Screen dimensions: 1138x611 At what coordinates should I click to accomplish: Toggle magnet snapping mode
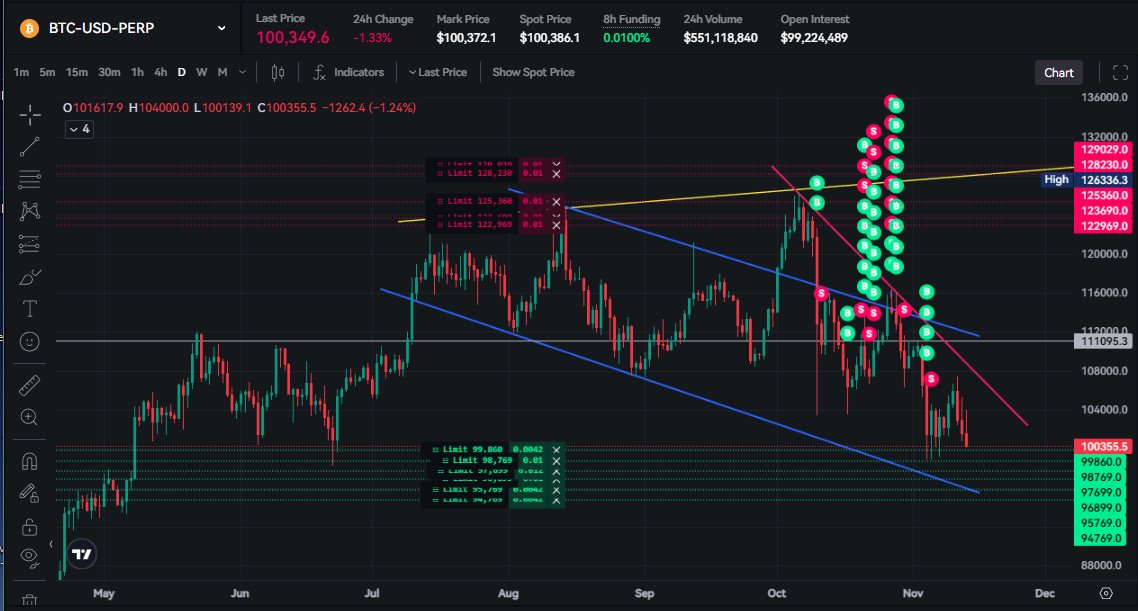point(29,460)
